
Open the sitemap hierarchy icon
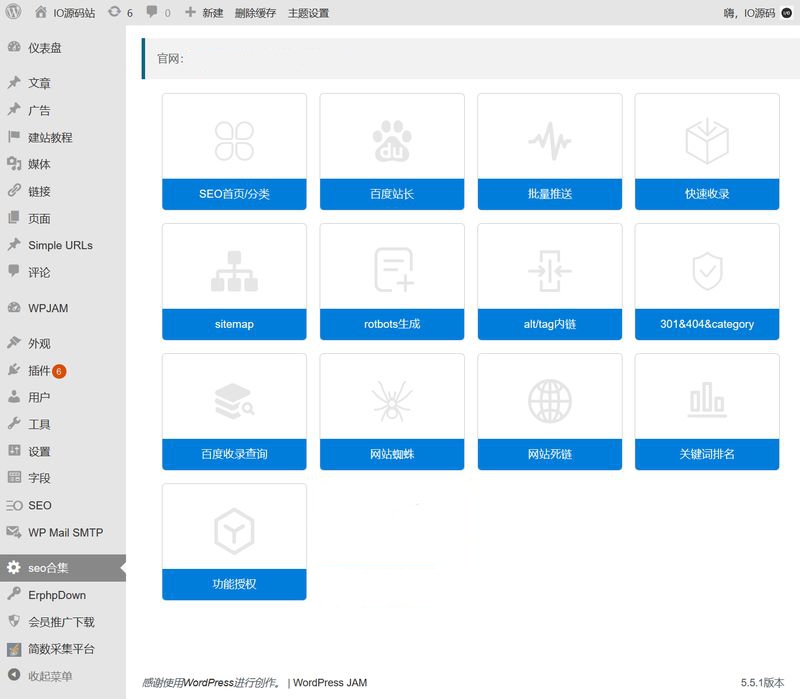coord(234,271)
